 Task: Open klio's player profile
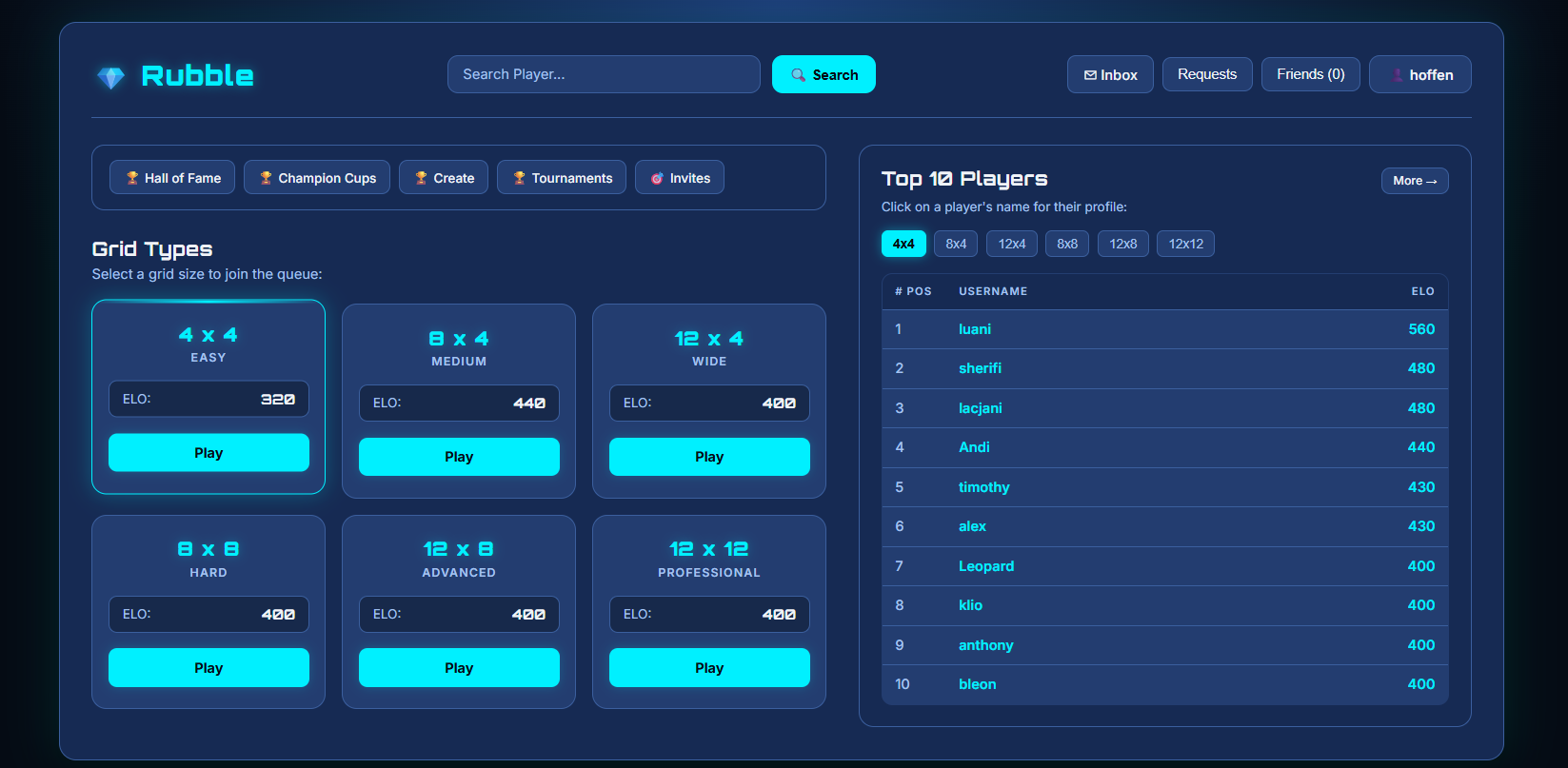tap(970, 605)
